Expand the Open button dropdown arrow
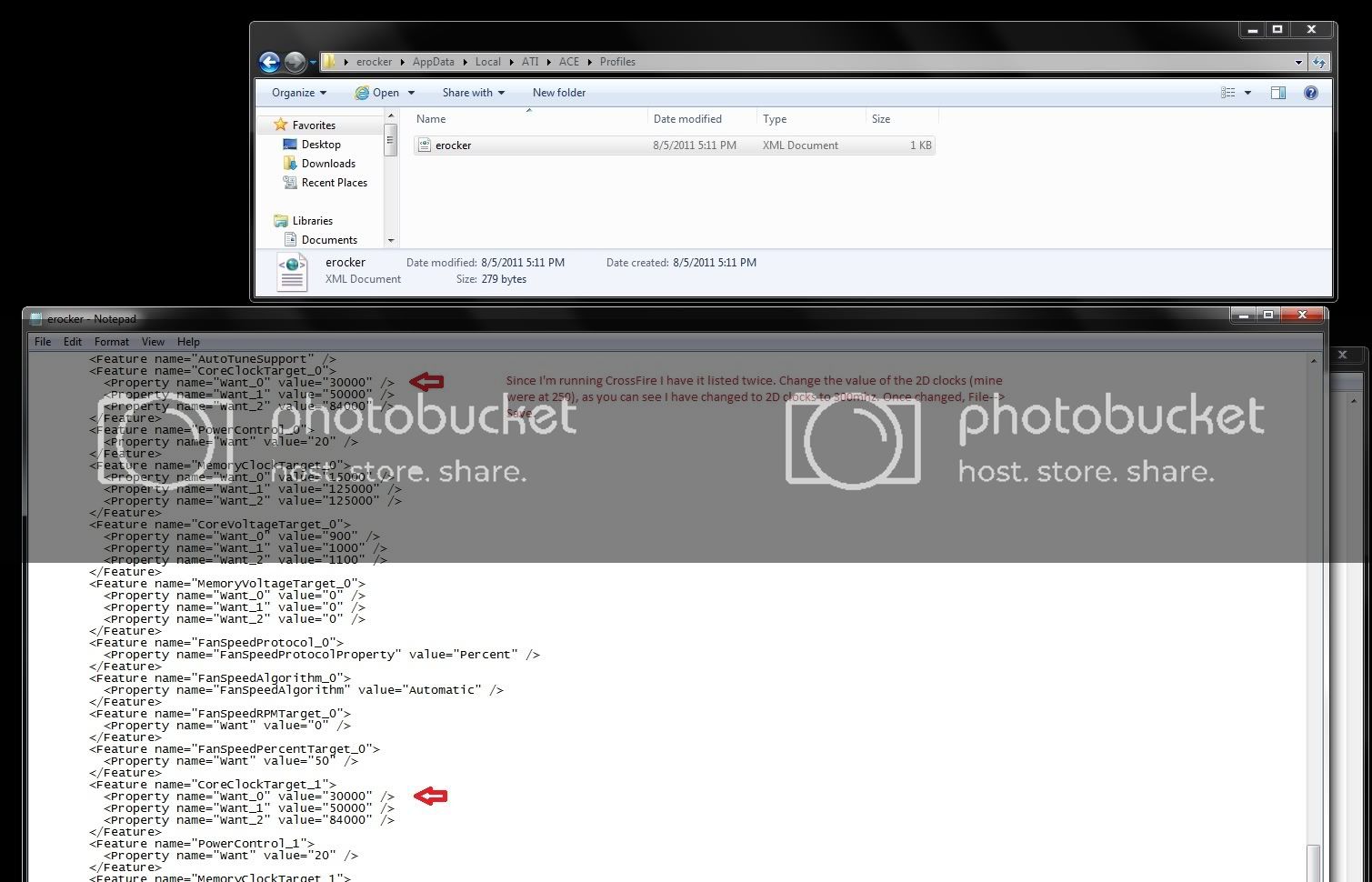This screenshot has height=882, width=1372. pos(411,93)
